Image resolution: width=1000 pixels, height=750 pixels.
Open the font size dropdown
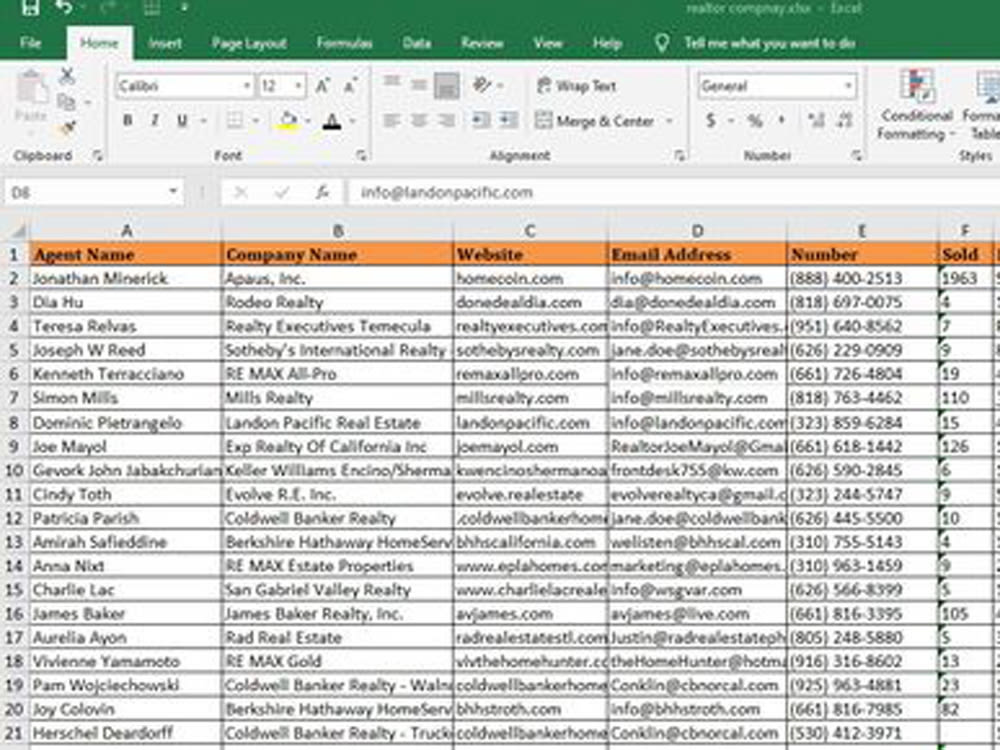tap(295, 86)
